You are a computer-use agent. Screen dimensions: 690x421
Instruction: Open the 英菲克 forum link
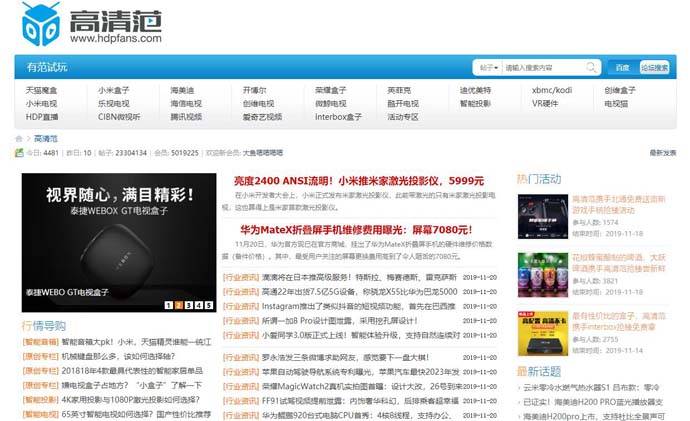[x=399, y=90]
